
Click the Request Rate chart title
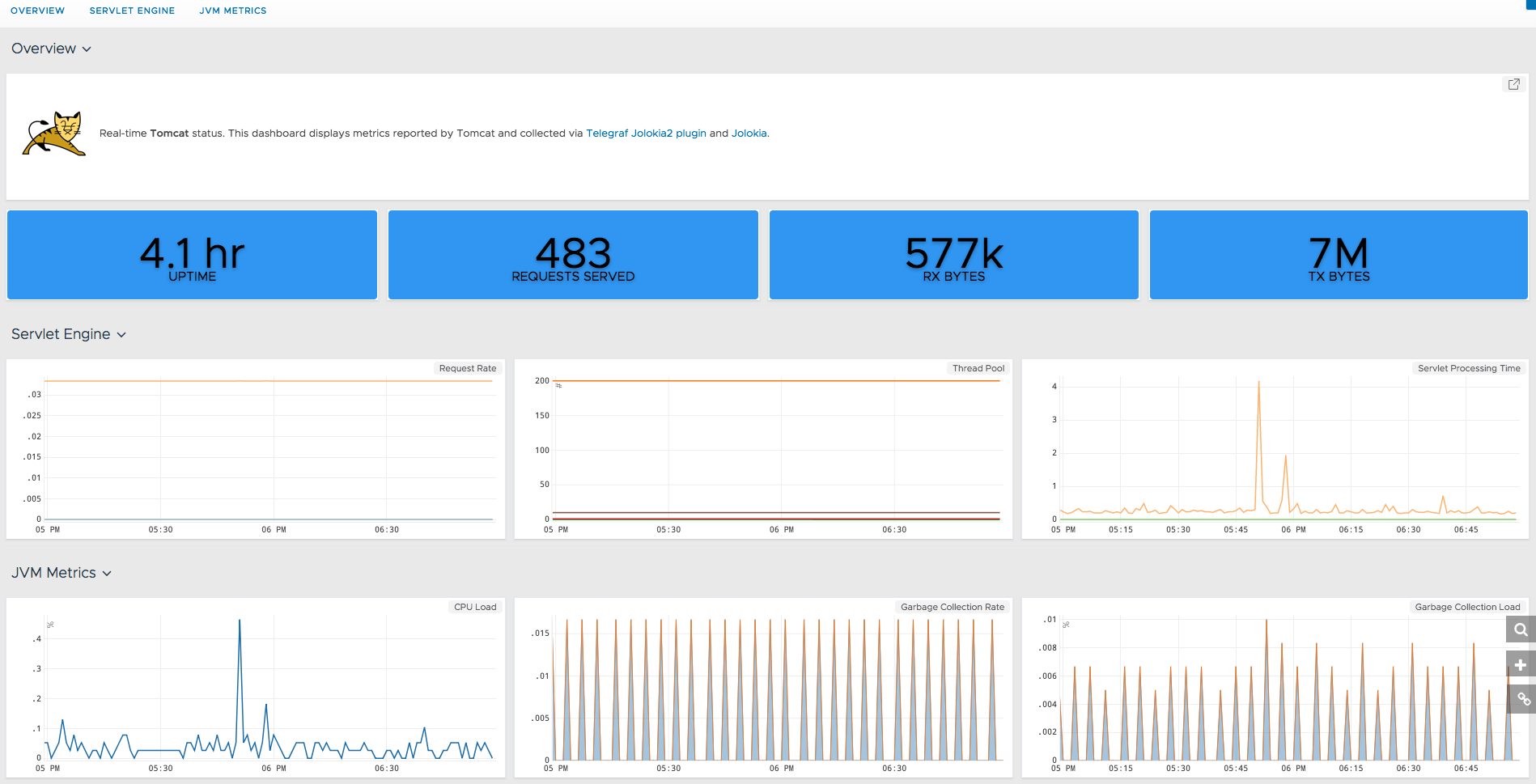pos(468,368)
